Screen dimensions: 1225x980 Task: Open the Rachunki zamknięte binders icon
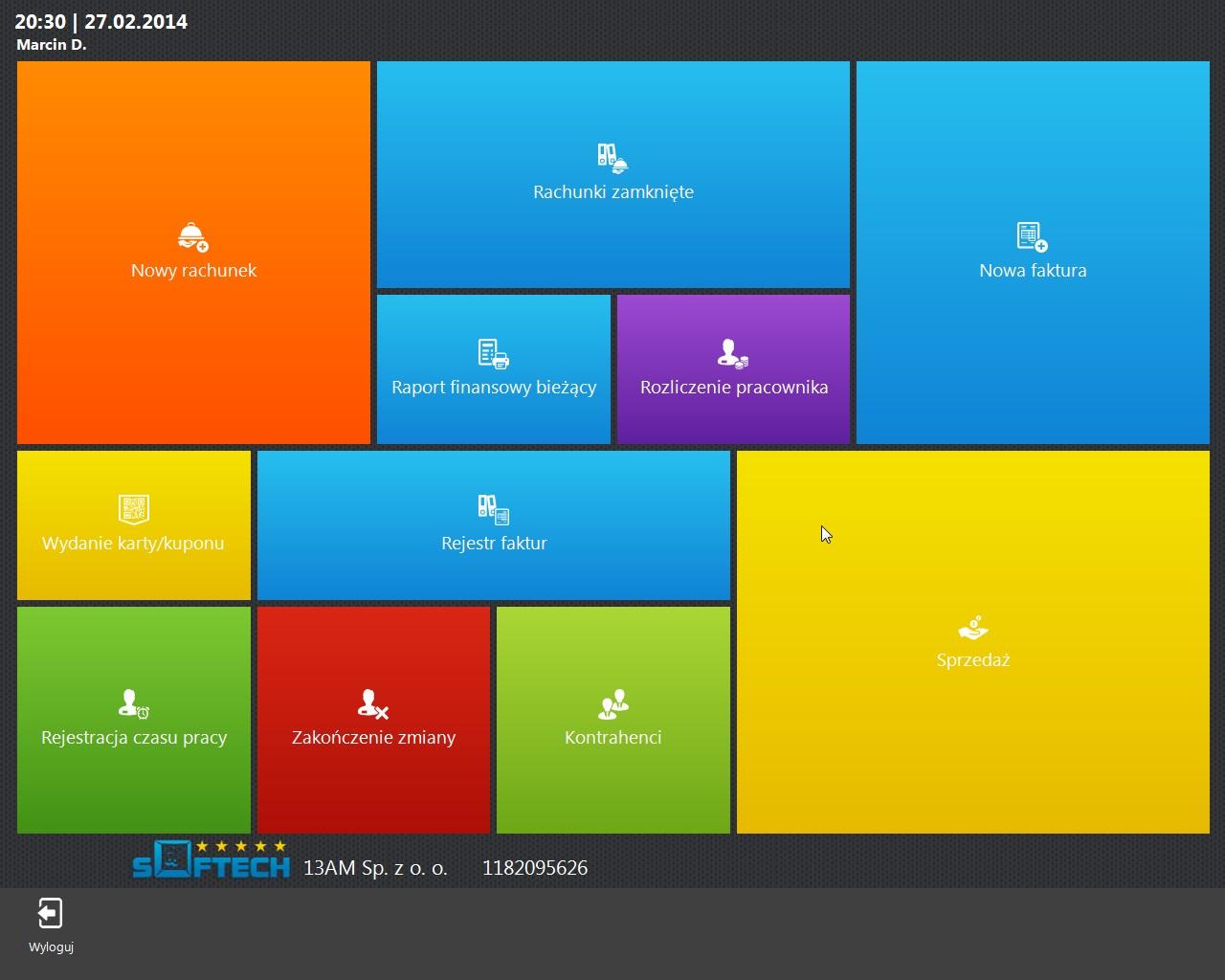click(612, 159)
